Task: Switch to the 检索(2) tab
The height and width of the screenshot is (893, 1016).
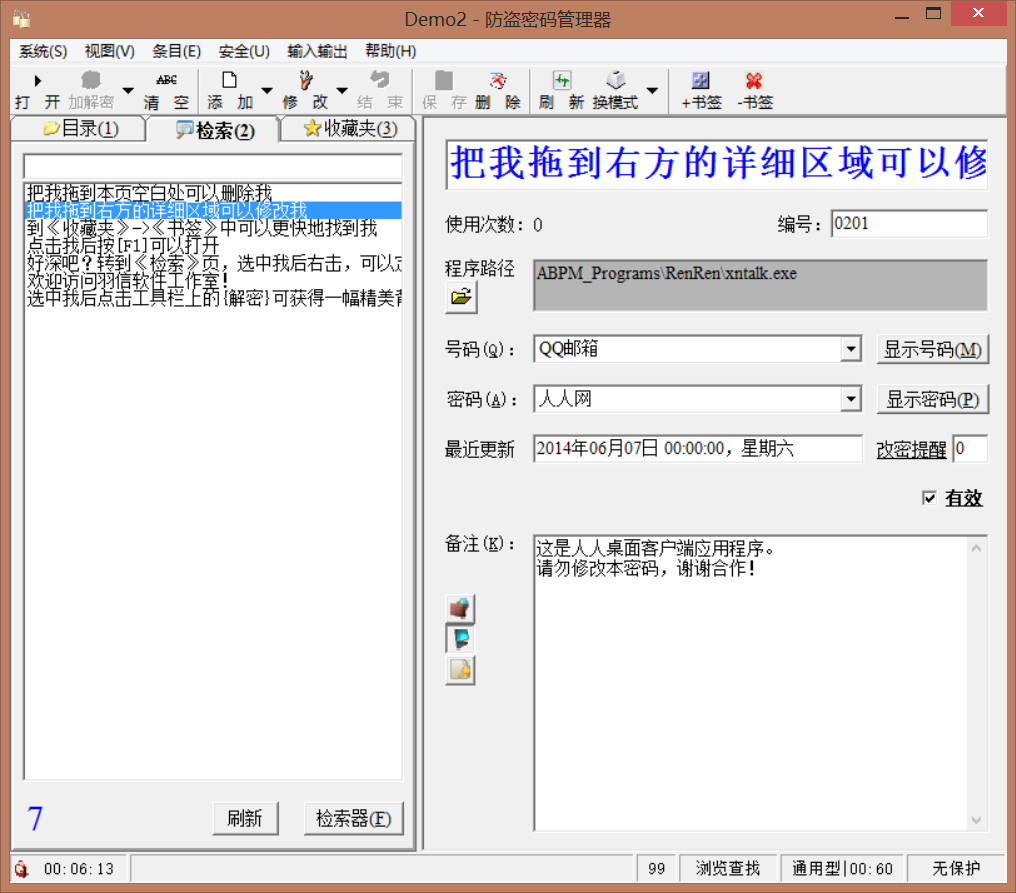Action: (x=214, y=130)
